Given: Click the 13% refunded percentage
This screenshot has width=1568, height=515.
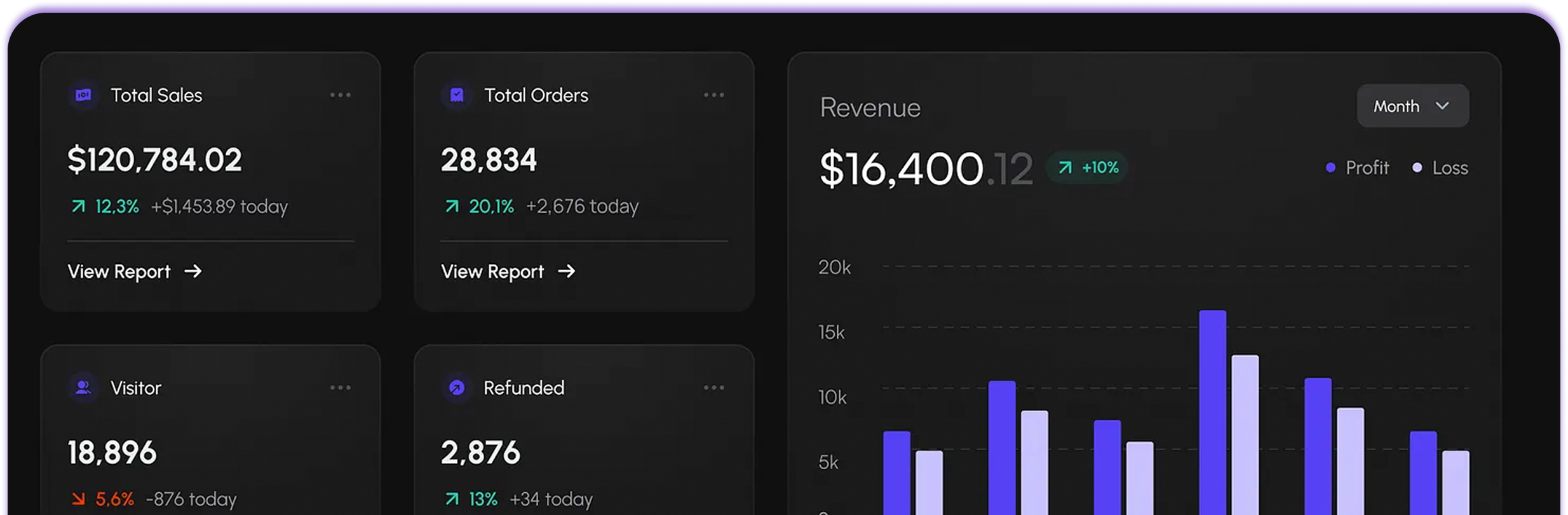Looking at the screenshot, I should point(483,499).
